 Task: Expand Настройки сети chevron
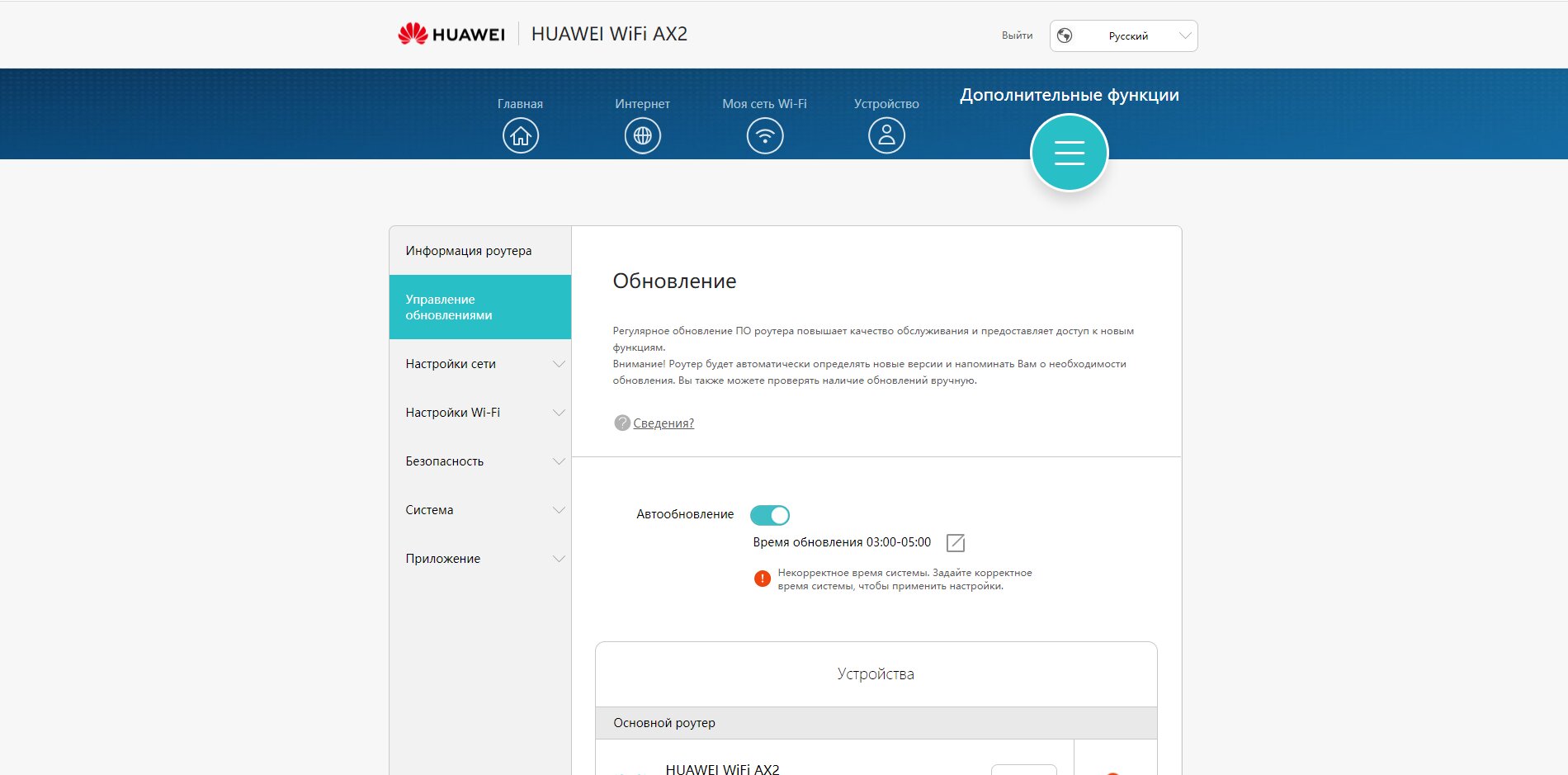tap(559, 364)
